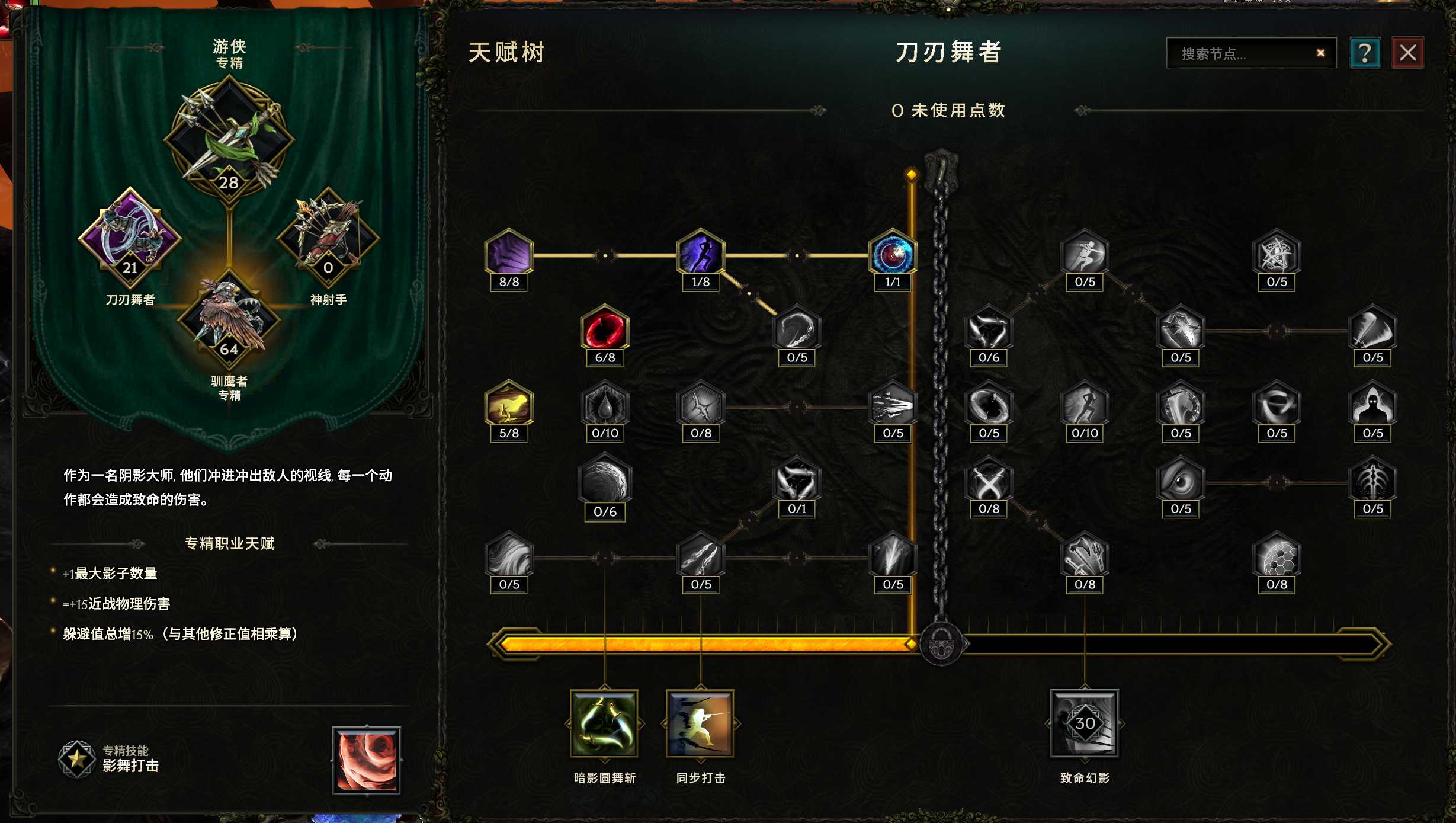Click the 0/10 water drop talent node
The height and width of the screenshot is (823, 1456).
coord(605,405)
